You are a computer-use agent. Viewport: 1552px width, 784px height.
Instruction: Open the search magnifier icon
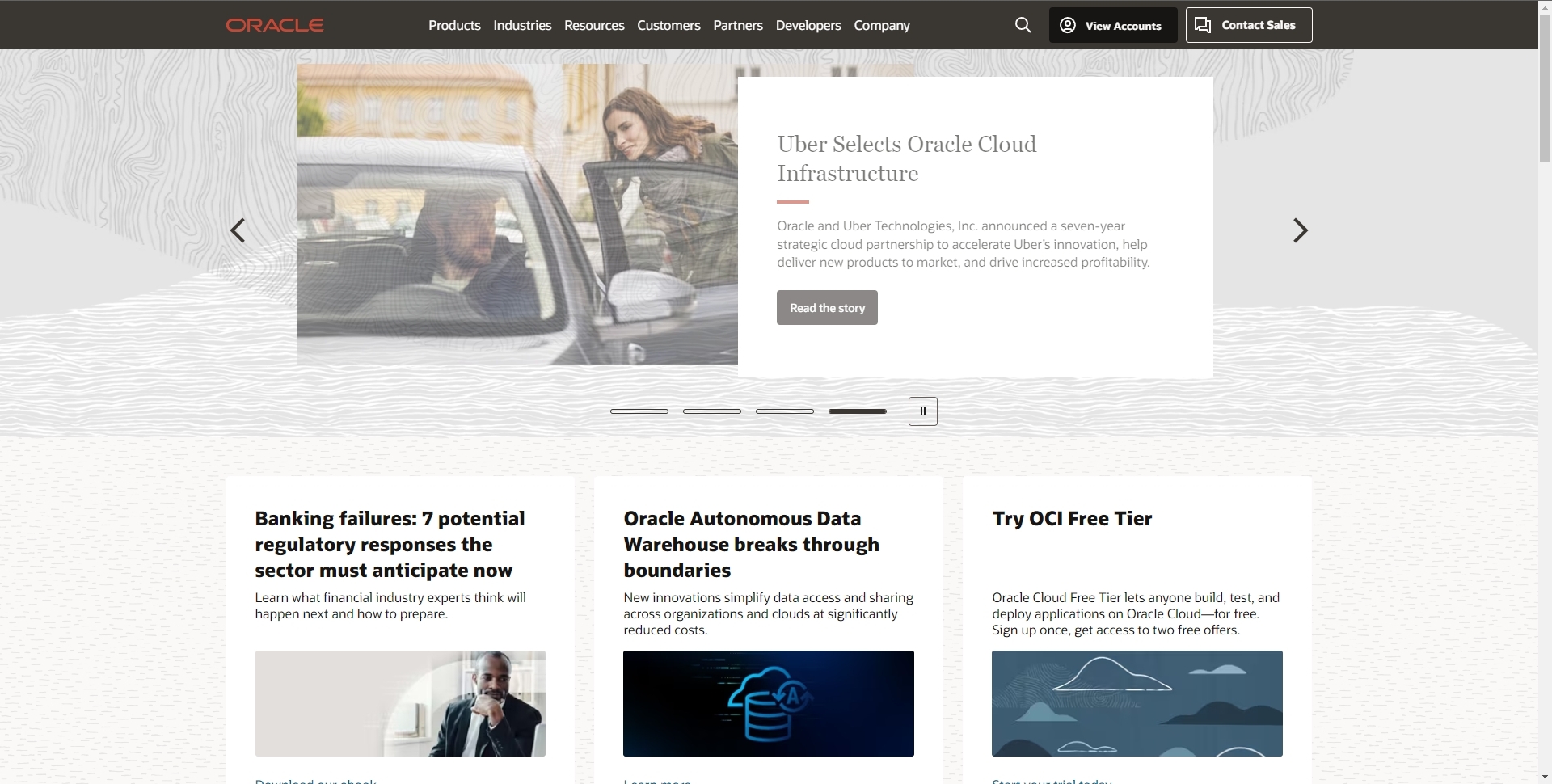coord(1023,25)
